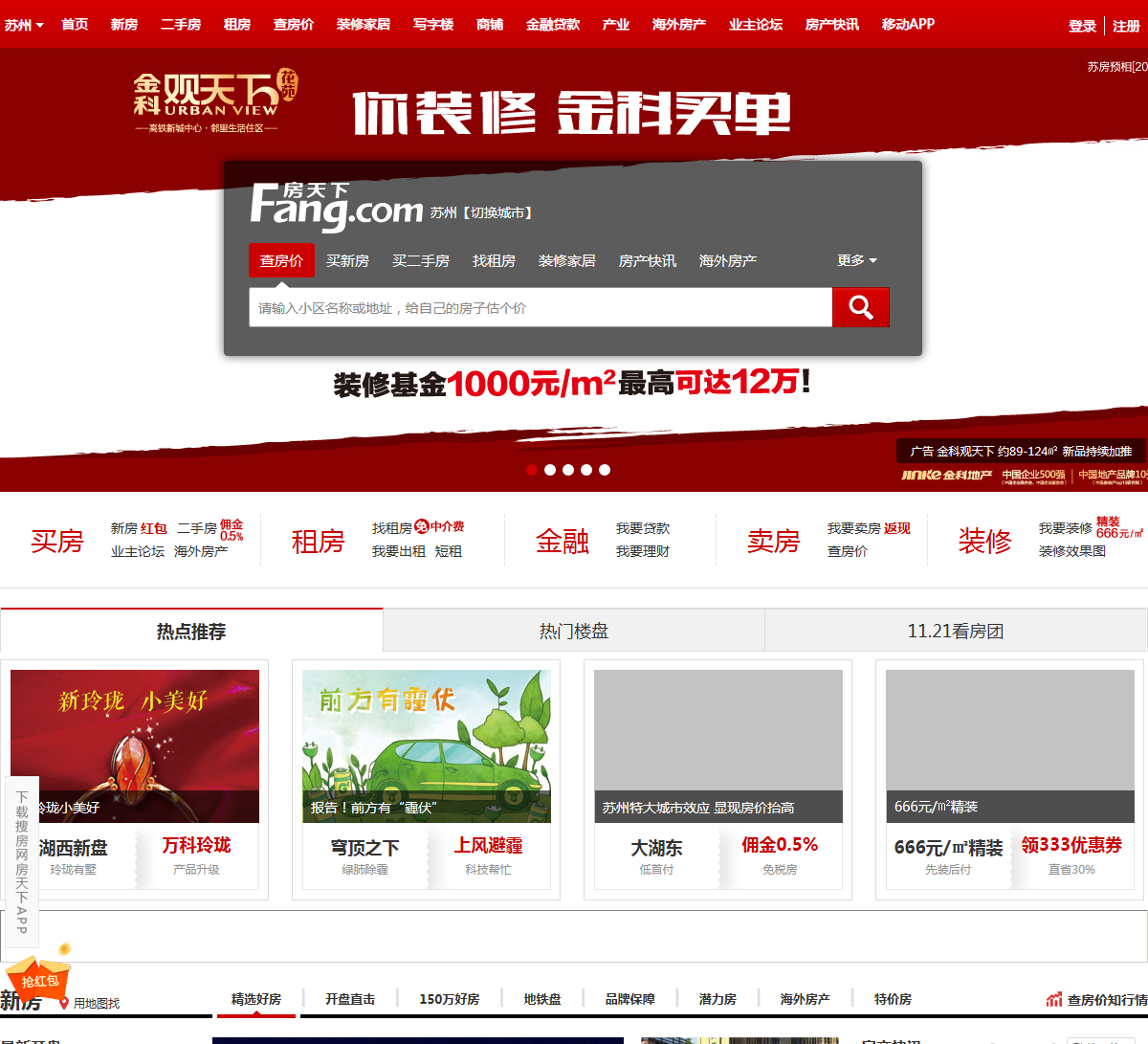This screenshot has height=1044, width=1148.
Task: Click the 上风避霾 promo link
Action: tap(488, 845)
